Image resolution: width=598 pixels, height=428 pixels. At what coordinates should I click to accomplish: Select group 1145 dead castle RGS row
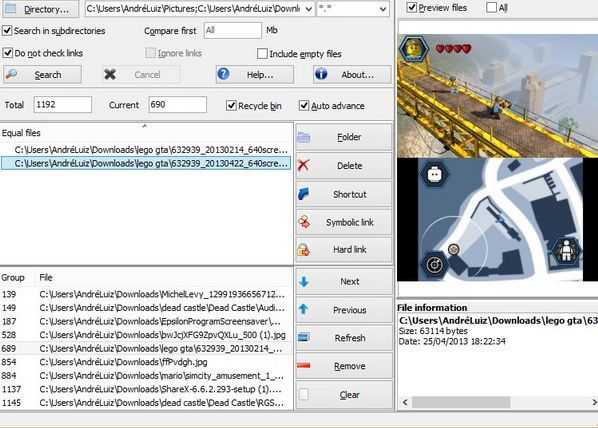pyautogui.click(x=146, y=403)
